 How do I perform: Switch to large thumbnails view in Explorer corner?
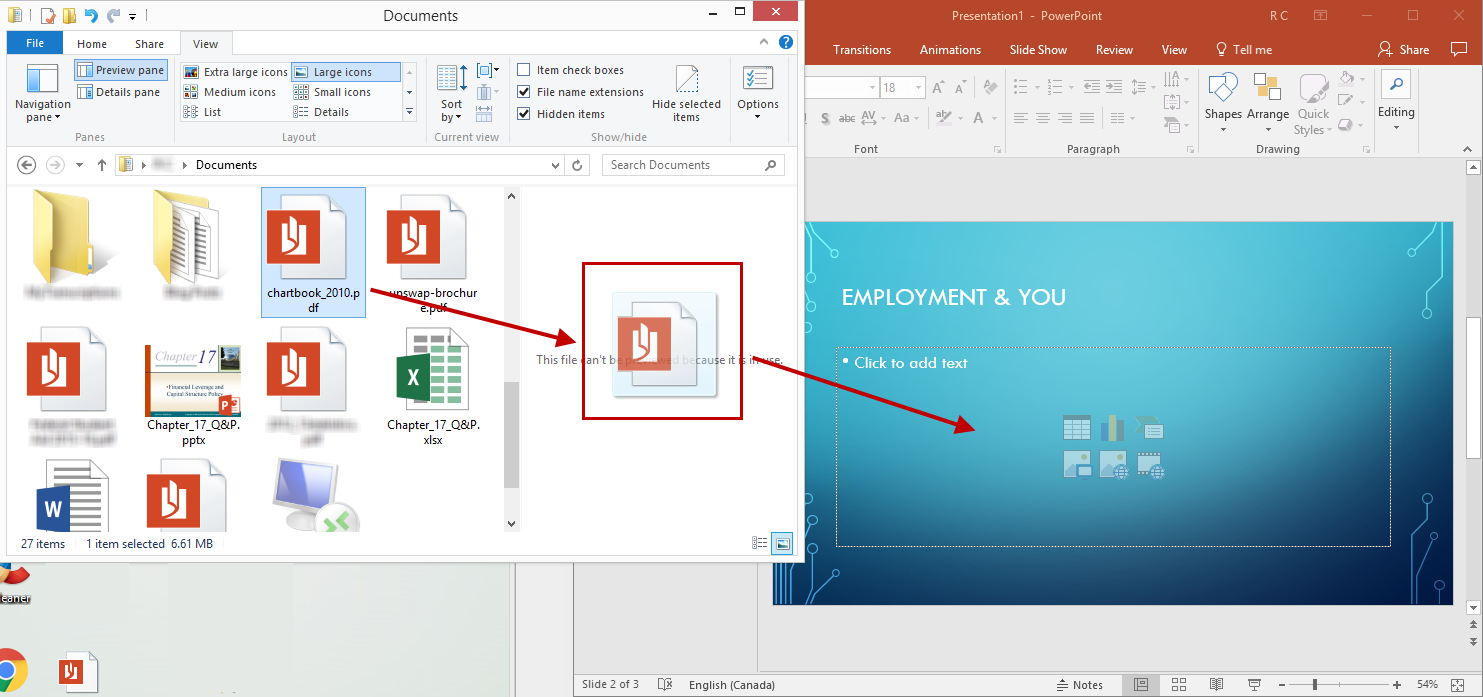783,543
